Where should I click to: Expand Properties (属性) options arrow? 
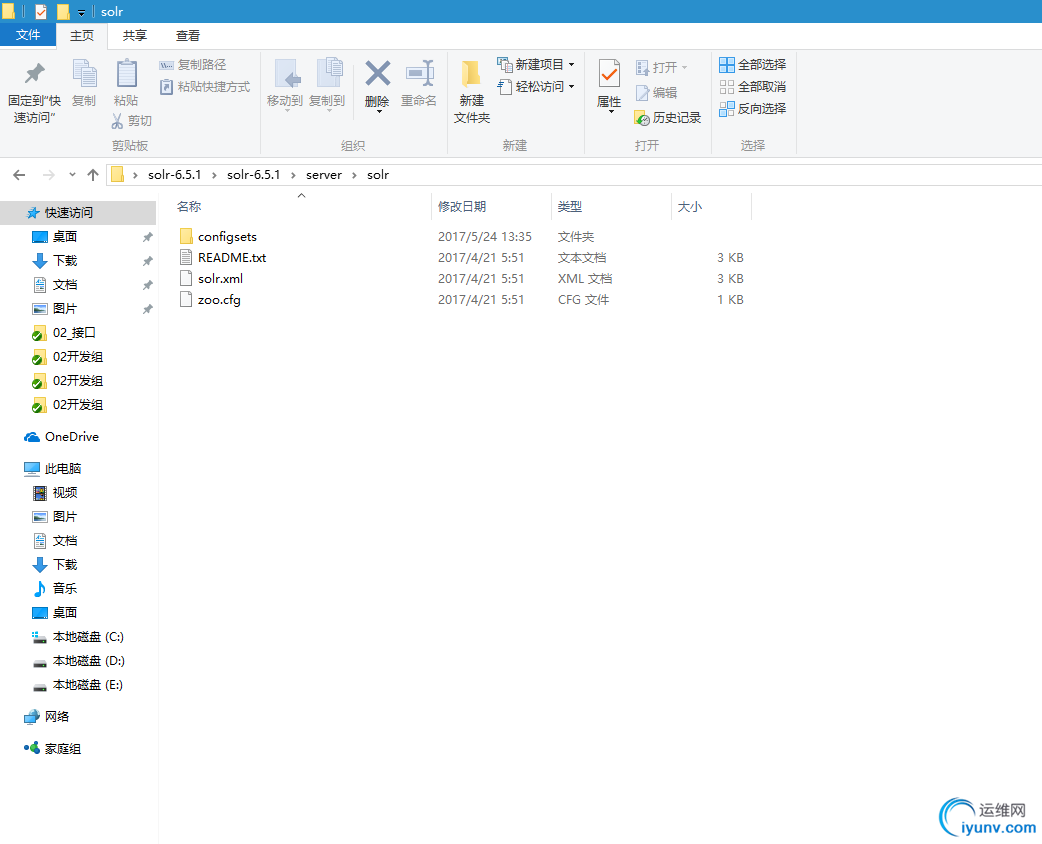pos(611,112)
